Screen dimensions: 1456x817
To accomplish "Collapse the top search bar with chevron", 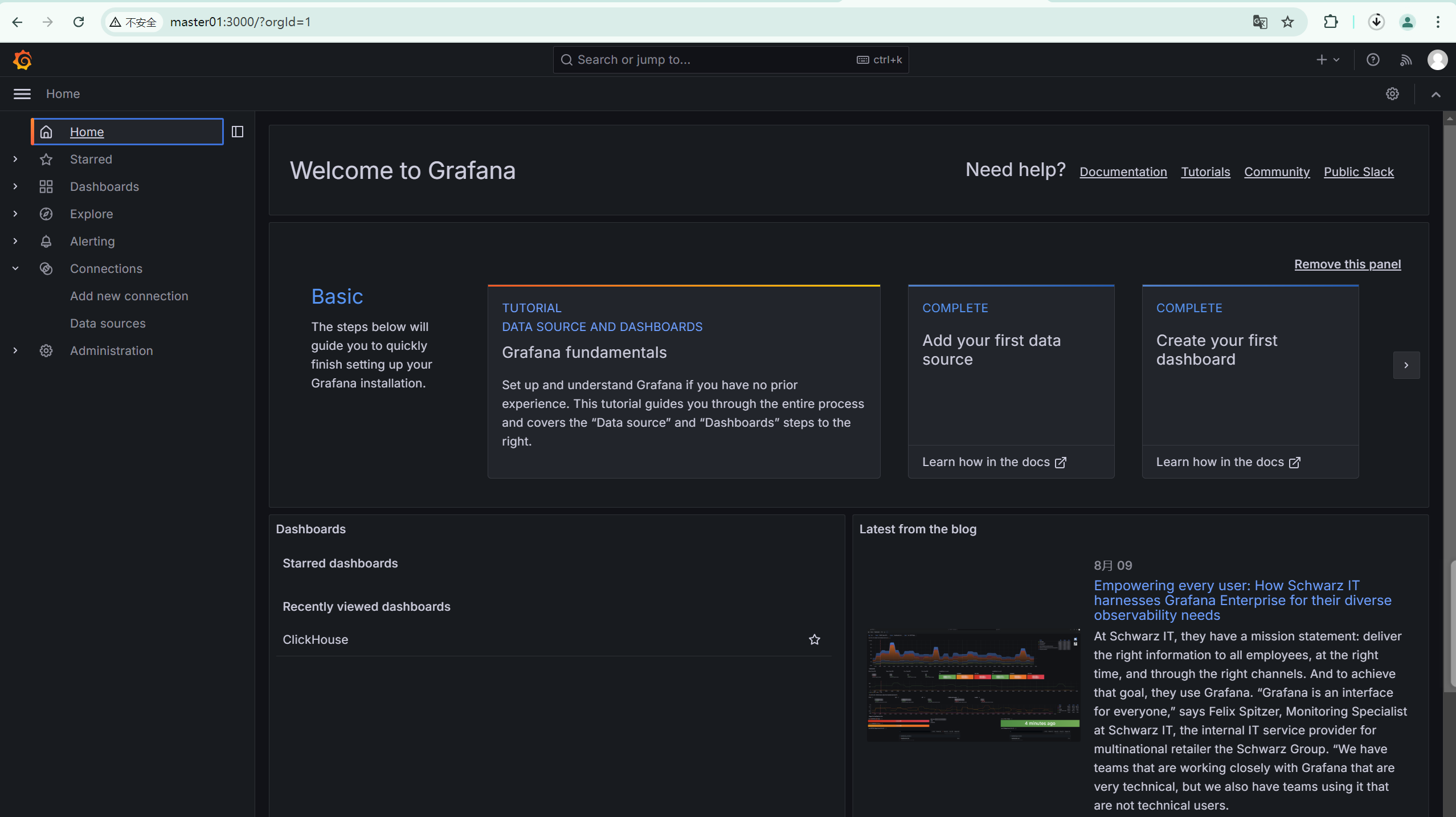I will [1435, 94].
